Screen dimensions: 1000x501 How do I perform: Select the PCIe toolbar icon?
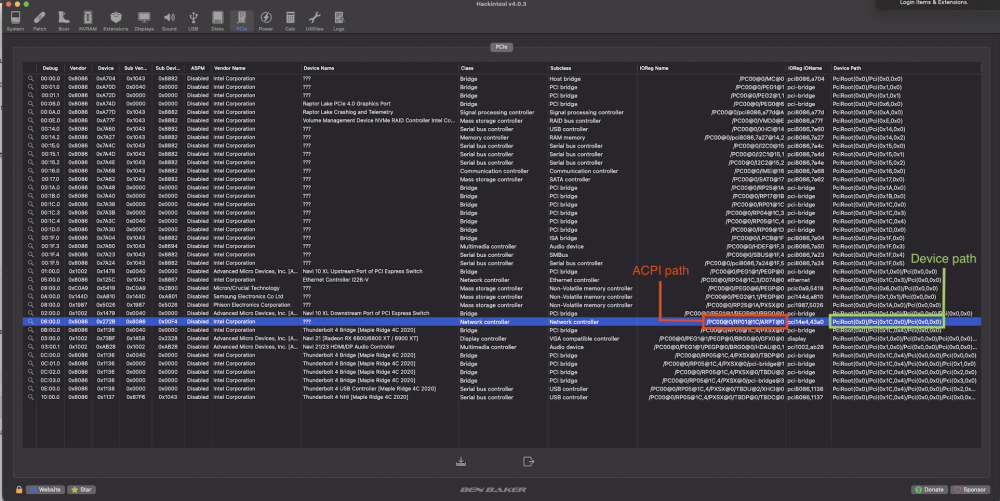242,20
